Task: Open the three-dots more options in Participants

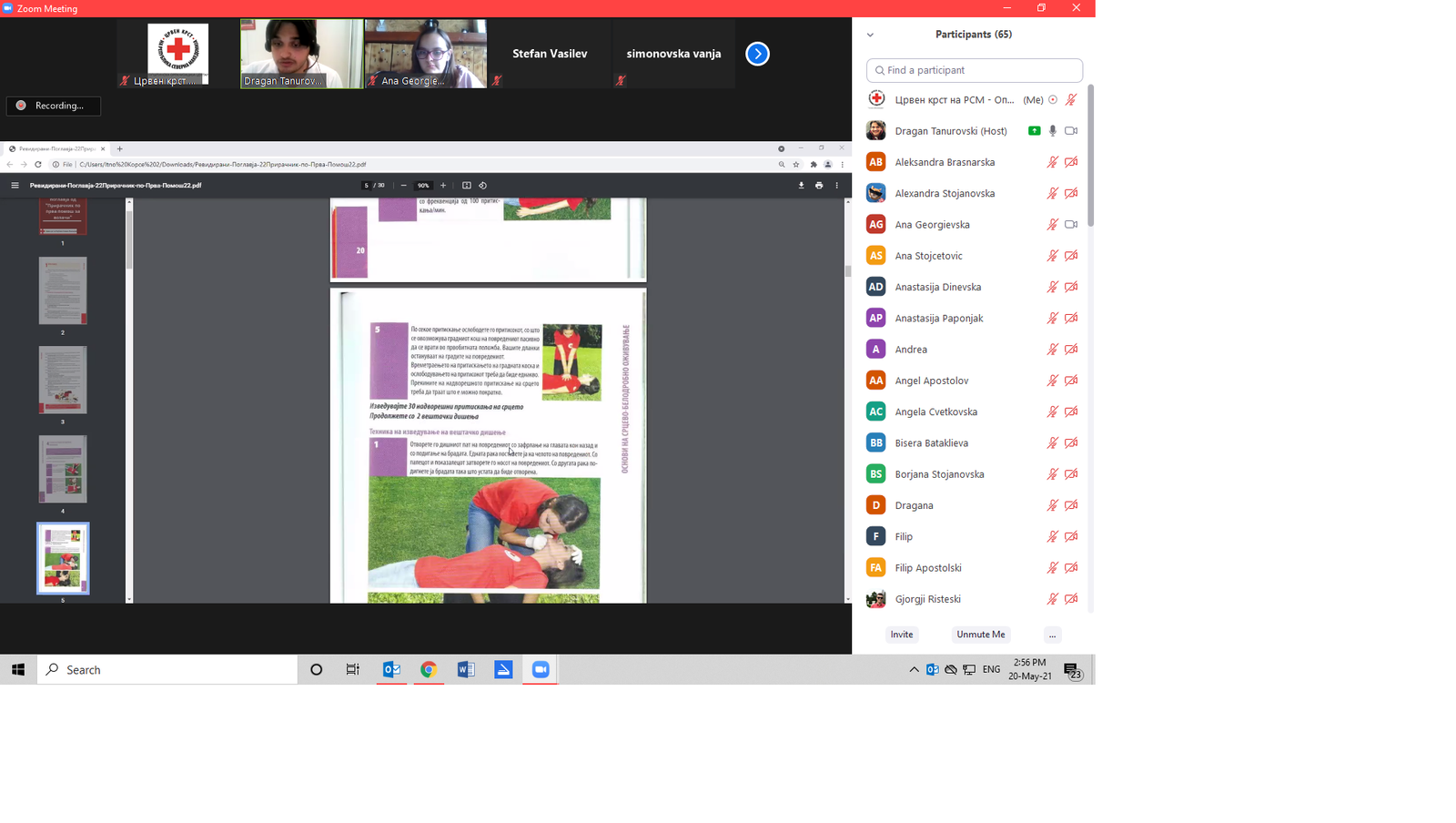Action: (1052, 635)
